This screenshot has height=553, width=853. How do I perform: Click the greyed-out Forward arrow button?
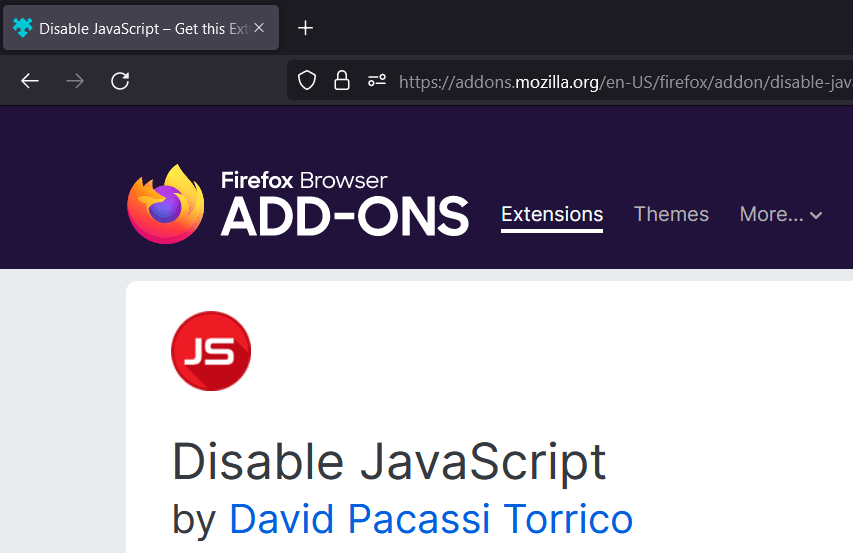click(75, 81)
